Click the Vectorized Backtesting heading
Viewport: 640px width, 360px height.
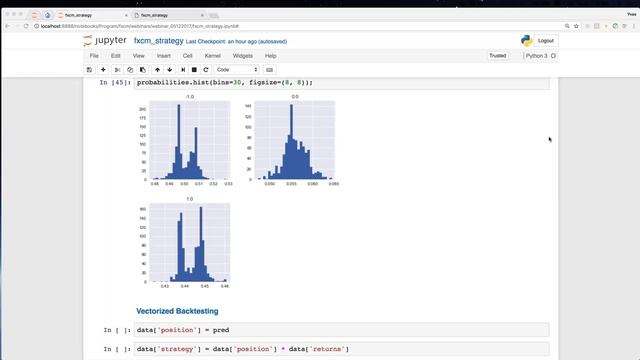tap(177, 311)
